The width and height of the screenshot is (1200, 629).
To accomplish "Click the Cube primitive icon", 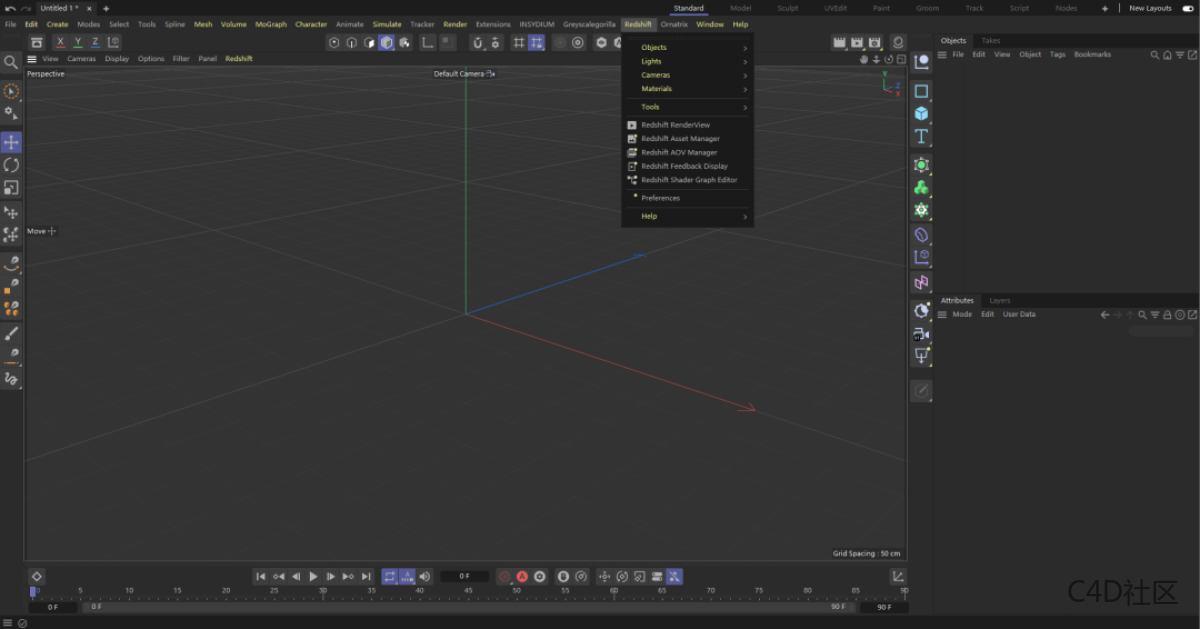I will tap(921, 113).
